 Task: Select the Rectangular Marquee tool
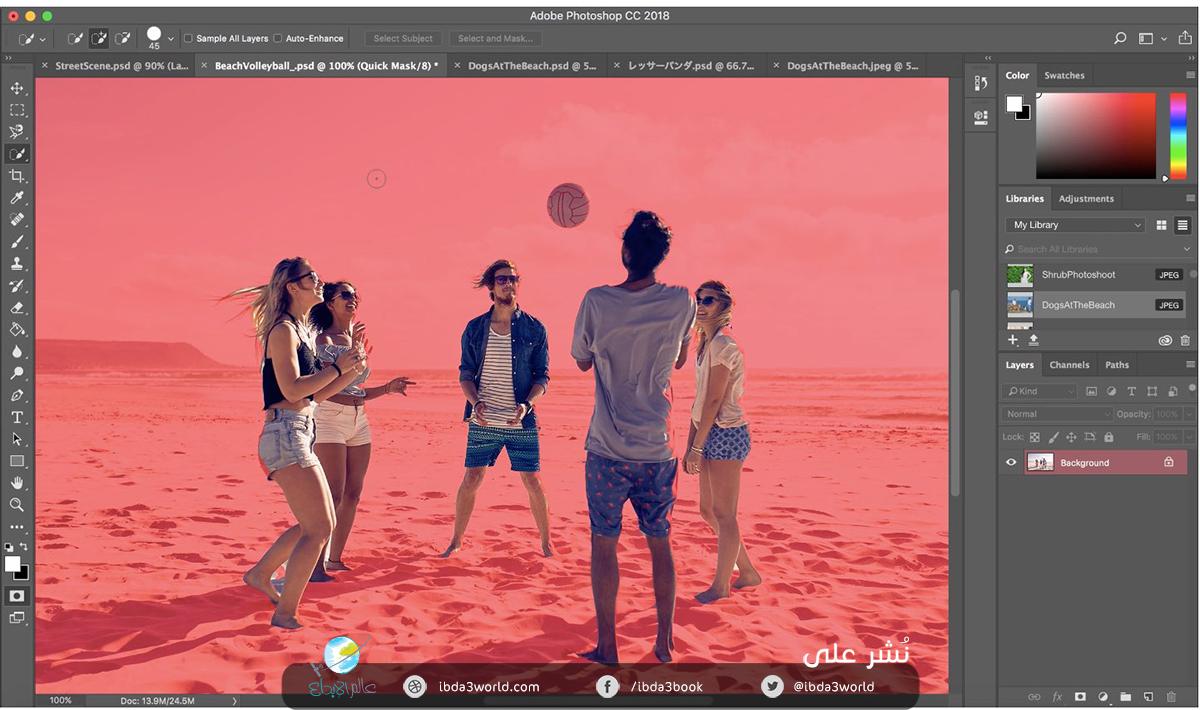(17, 110)
